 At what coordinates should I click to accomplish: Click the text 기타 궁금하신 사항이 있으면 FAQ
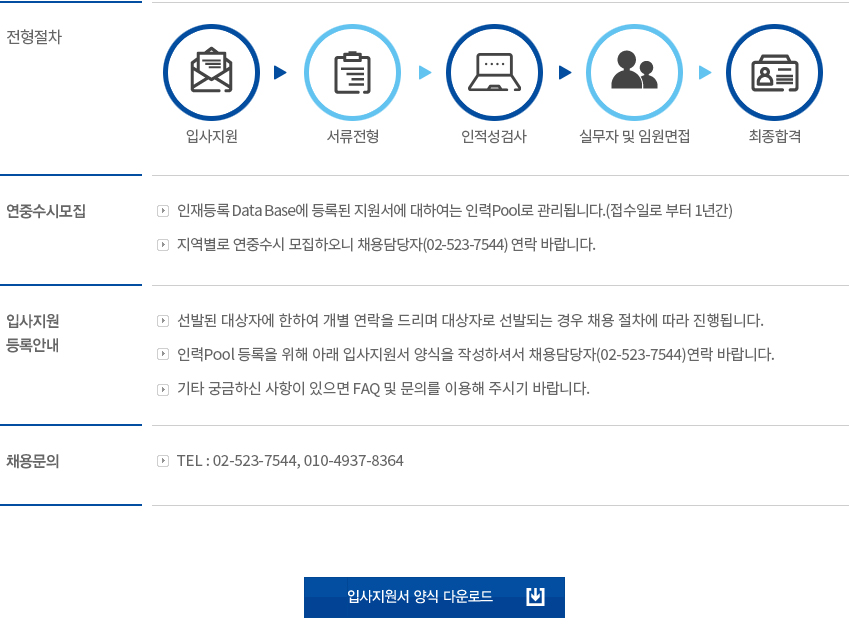pyautogui.click(x=383, y=389)
